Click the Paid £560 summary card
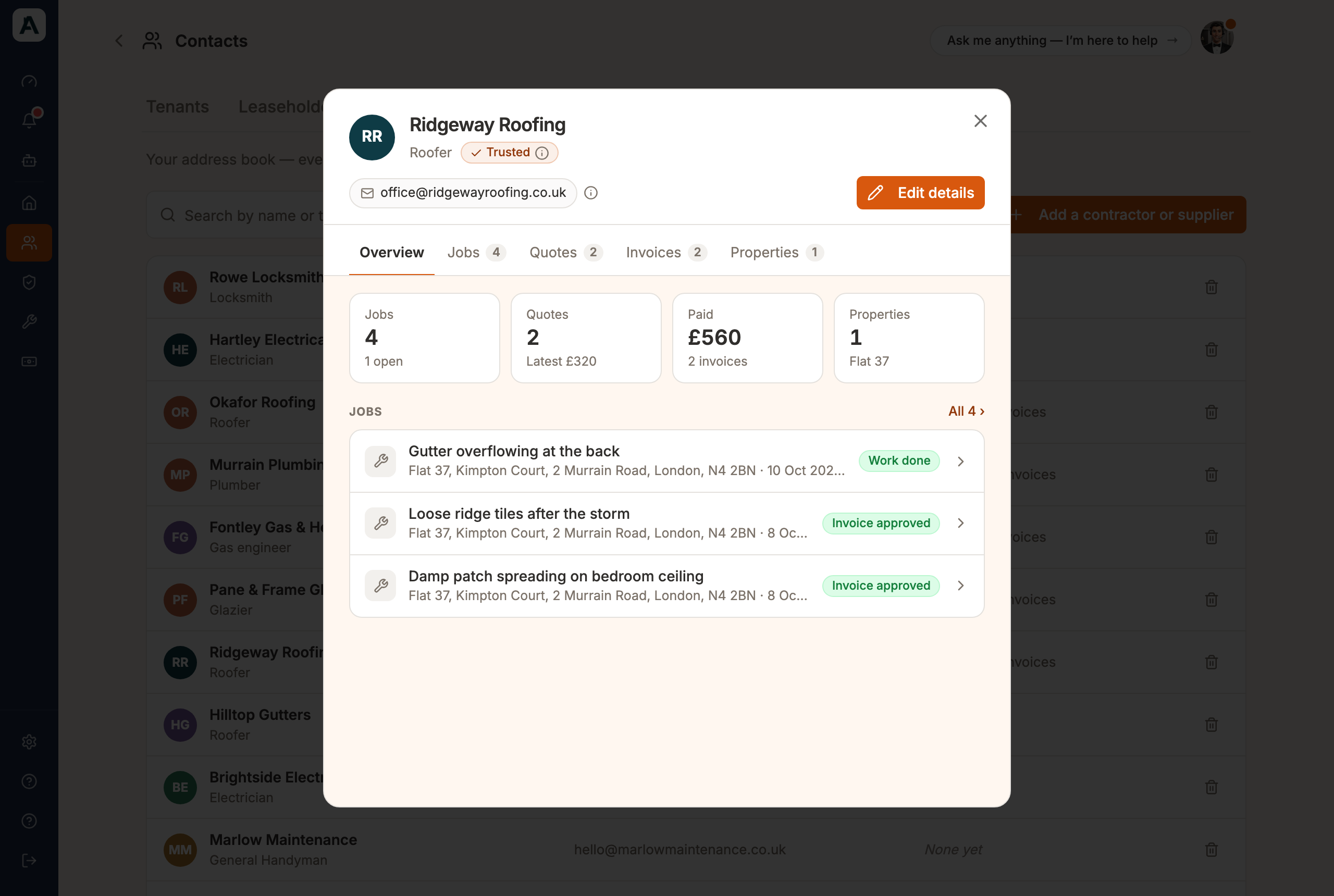This screenshot has width=1334, height=896. [748, 338]
